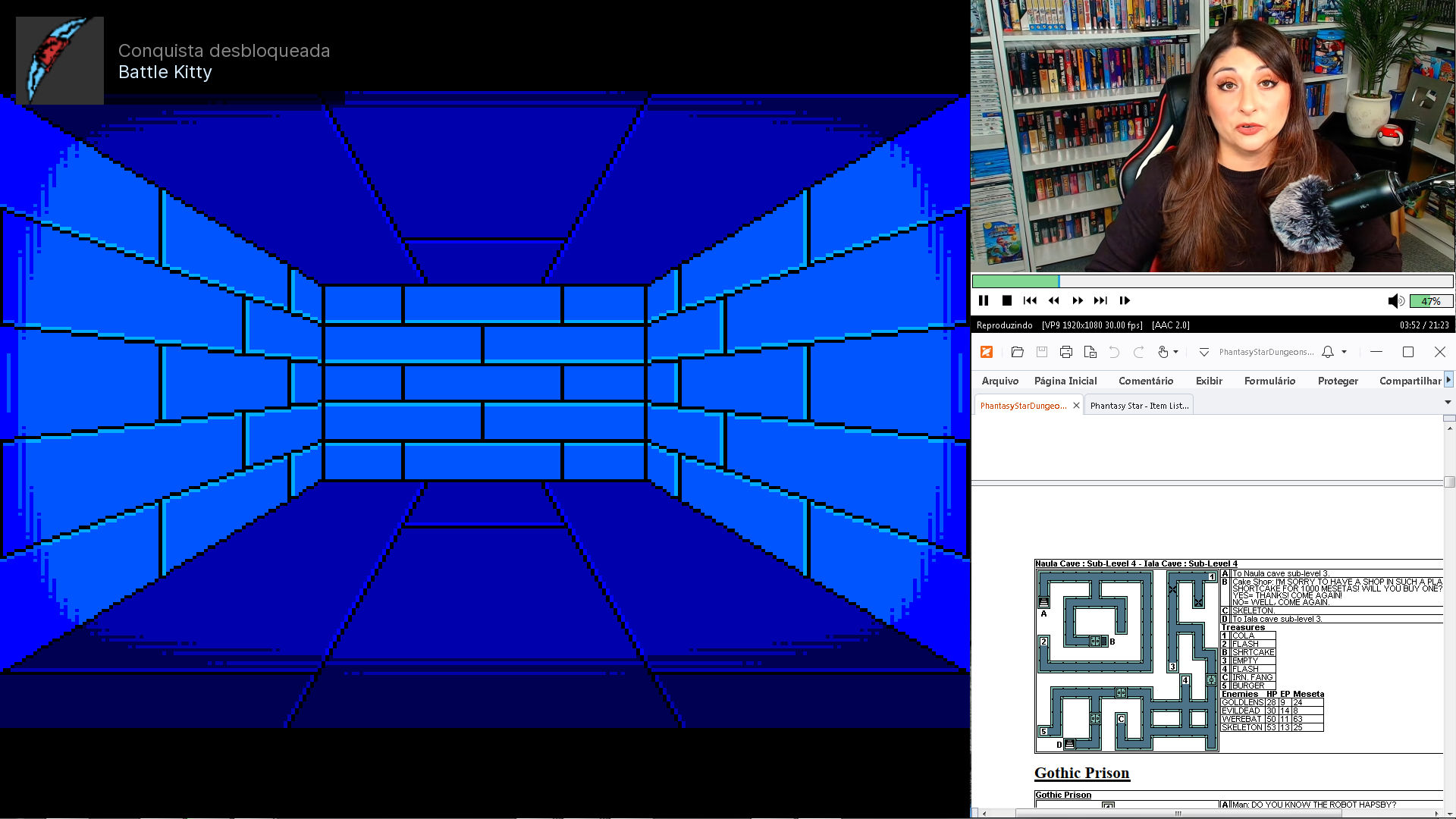Create a PDF from the clipboard icon
This screenshot has height=819, width=1456.
pyautogui.click(x=1090, y=352)
